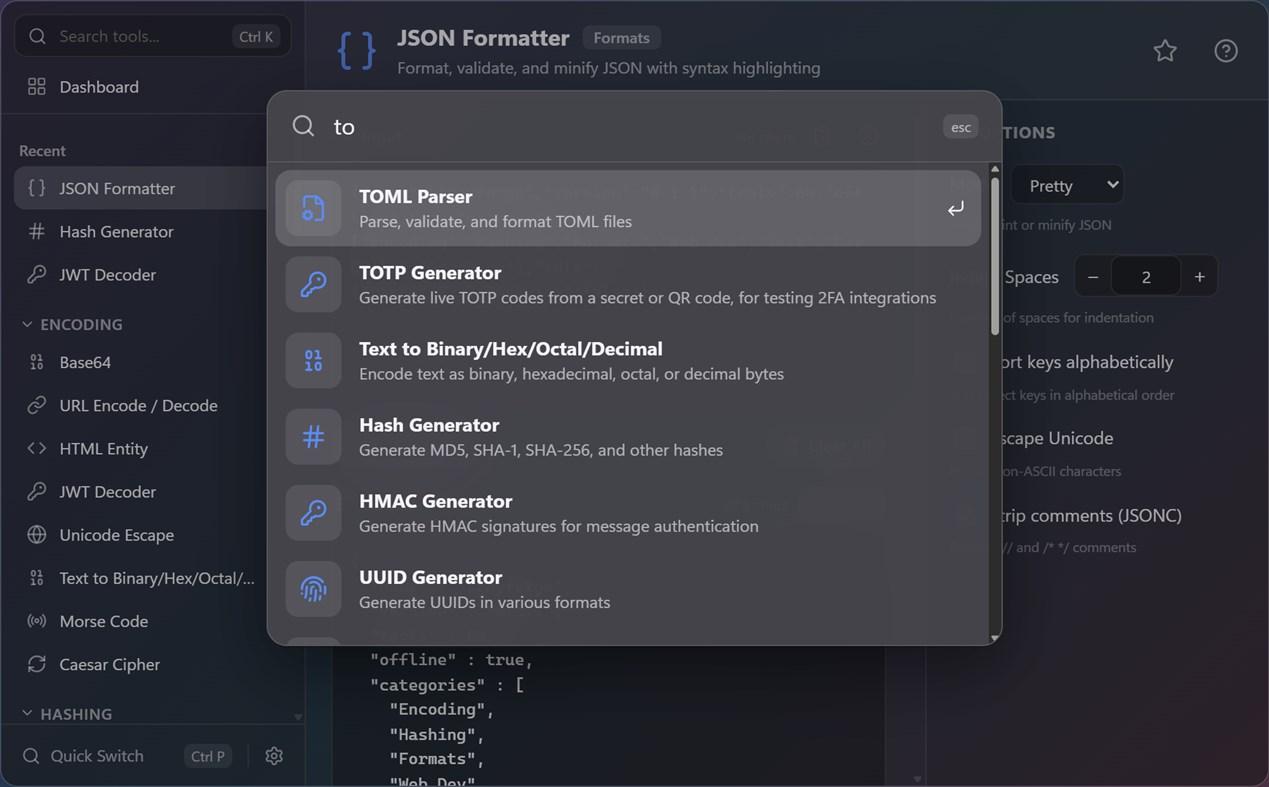Click the TOML Parser file icon
The width and height of the screenshot is (1269, 787).
point(313,208)
